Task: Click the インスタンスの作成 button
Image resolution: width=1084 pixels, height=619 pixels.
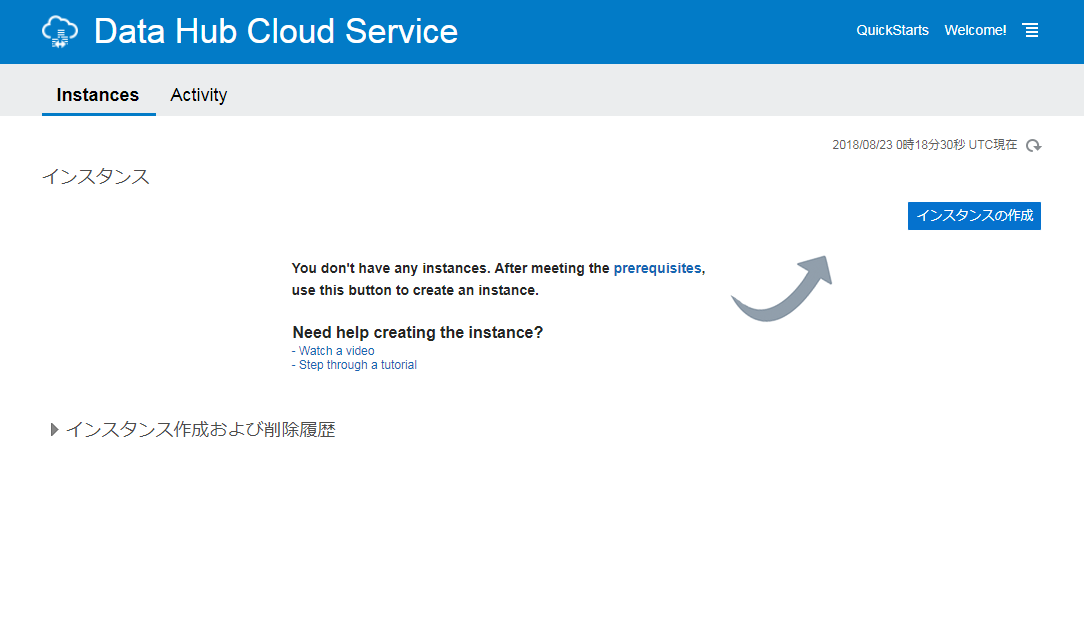Action: click(x=974, y=216)
